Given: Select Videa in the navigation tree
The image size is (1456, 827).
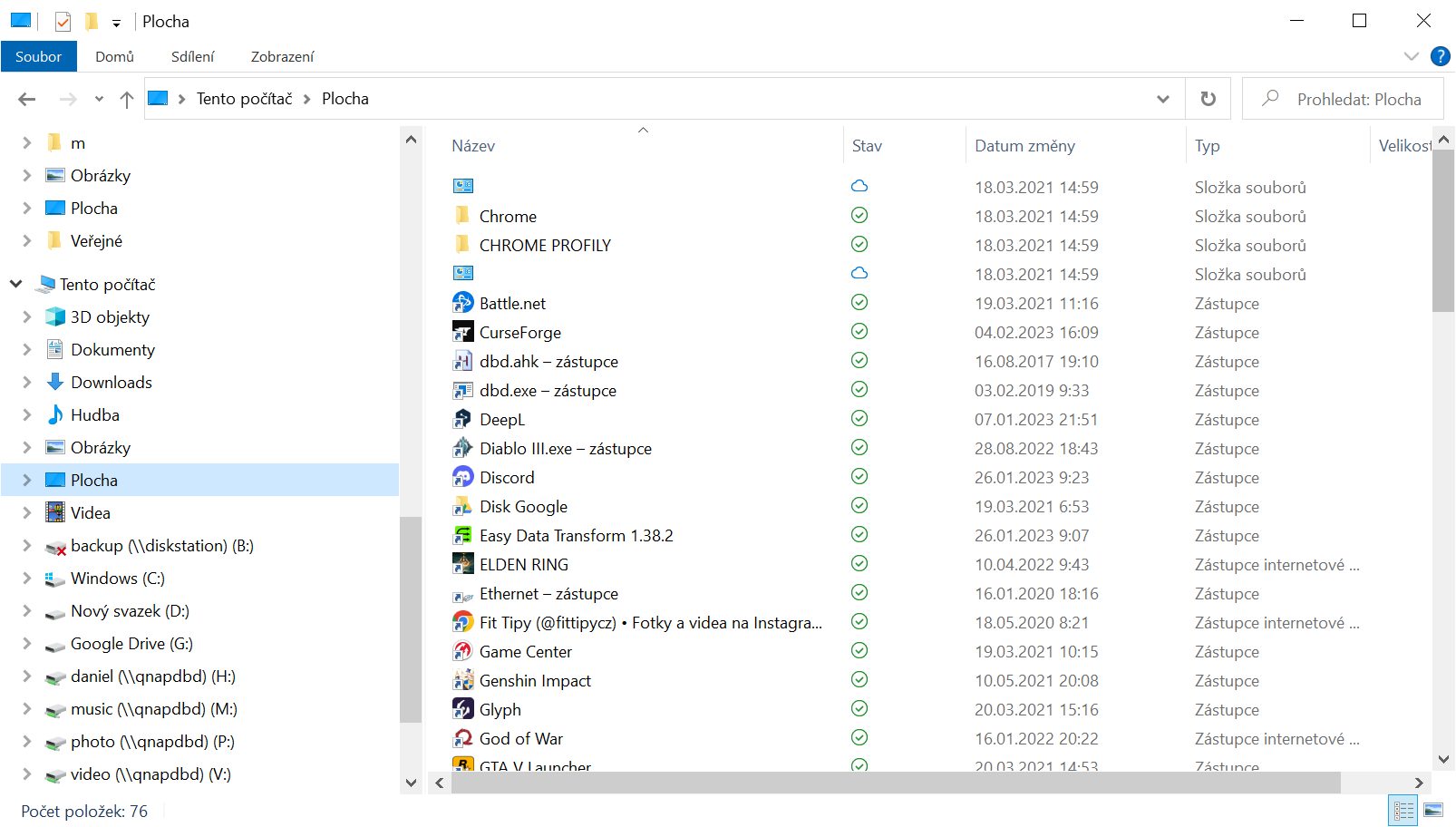Looking at the screenshot, I should point(91,512).
